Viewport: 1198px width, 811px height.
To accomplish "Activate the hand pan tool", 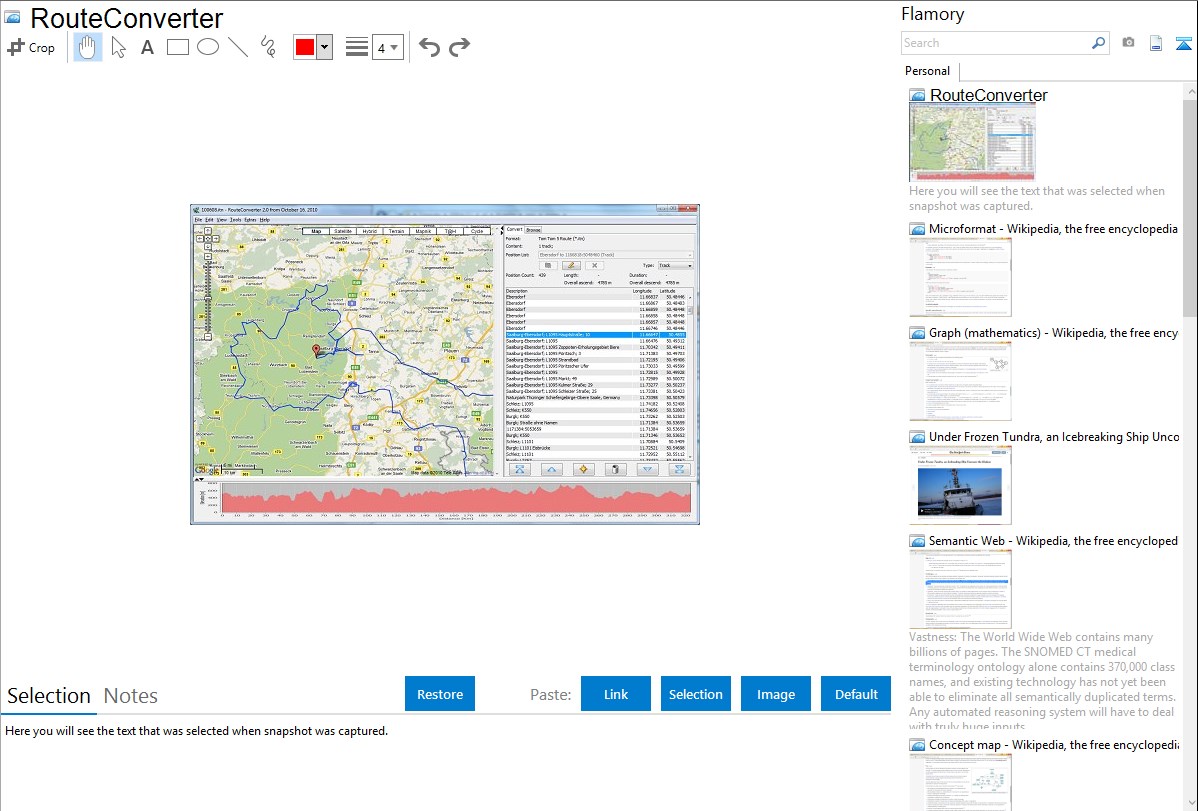I will 88,47.
